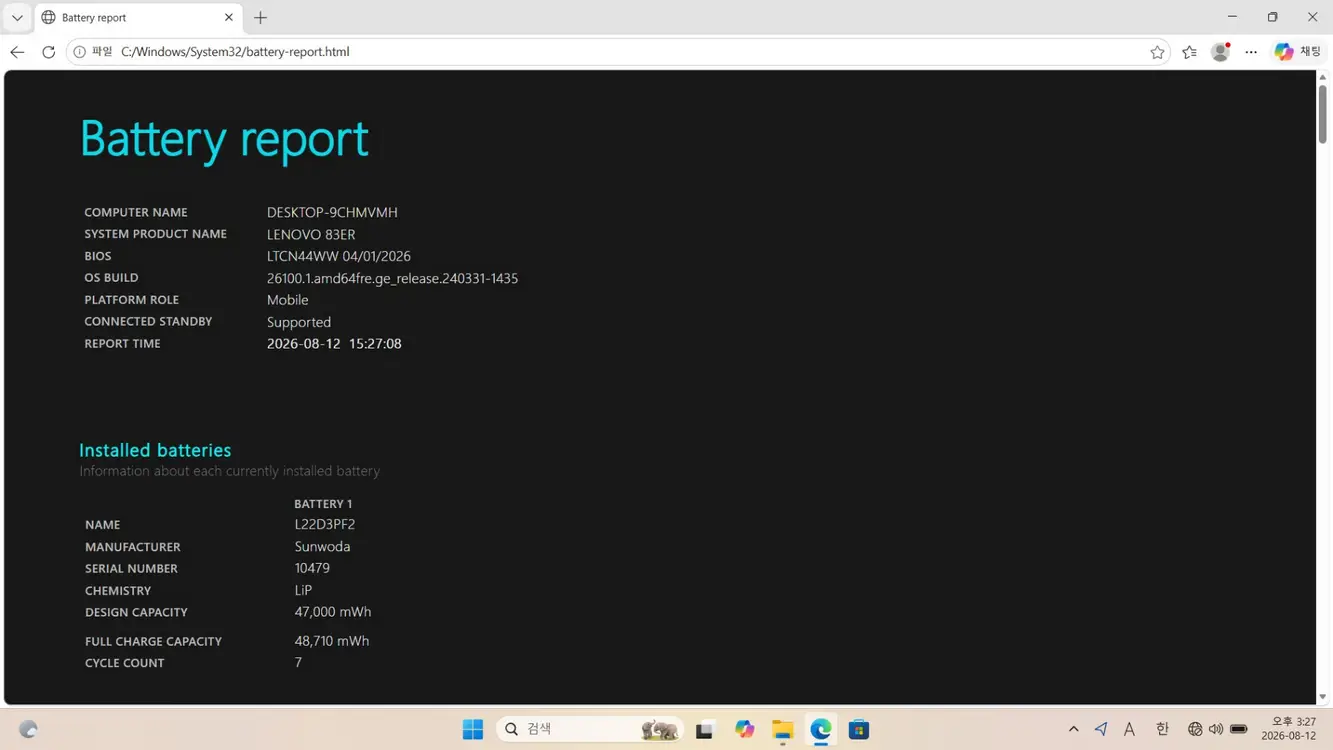Click the COMPUTER NAME label
The width and height of the screenshot is (1333, 750).
coord(136,212)
